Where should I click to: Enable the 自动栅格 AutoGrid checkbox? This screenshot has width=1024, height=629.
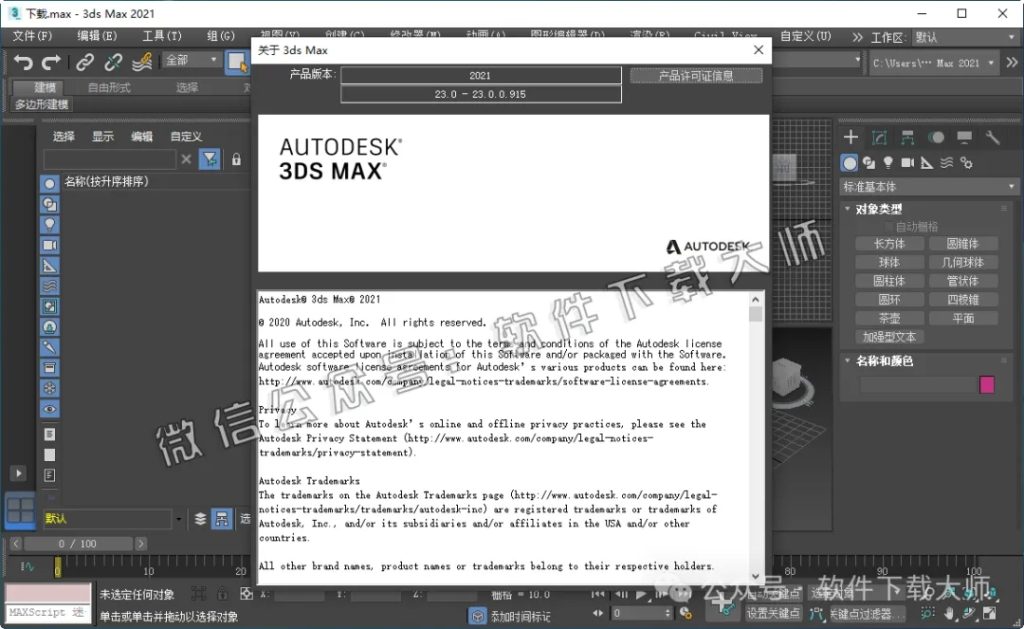890,228
